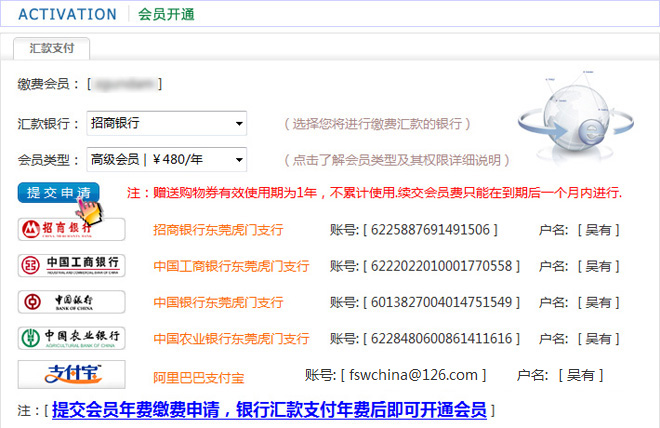
Task: Click the blurred 缴费会员 username field
Action: click(x=124, y=84)
